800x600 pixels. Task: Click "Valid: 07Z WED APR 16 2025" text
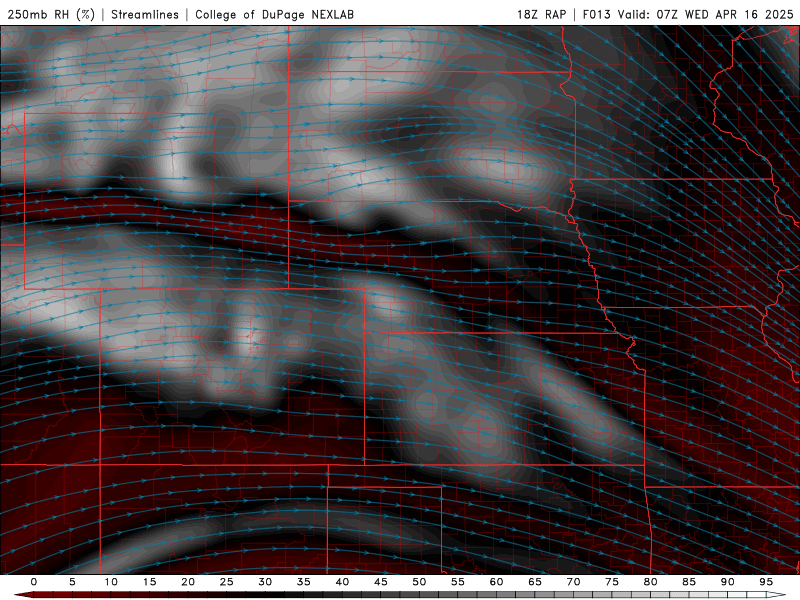(x=706, y=14)
